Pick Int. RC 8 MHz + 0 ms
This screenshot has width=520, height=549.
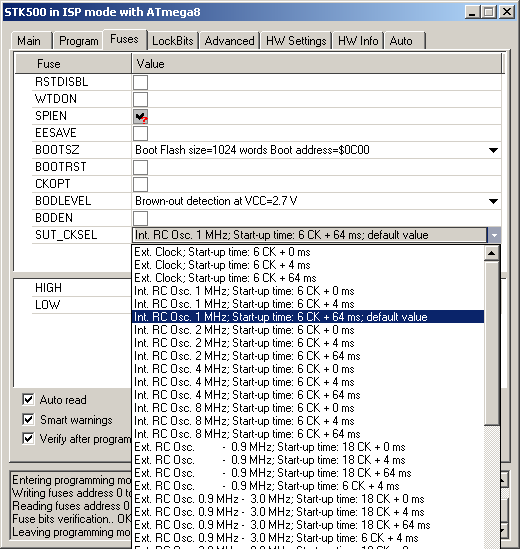coord(308,408)
